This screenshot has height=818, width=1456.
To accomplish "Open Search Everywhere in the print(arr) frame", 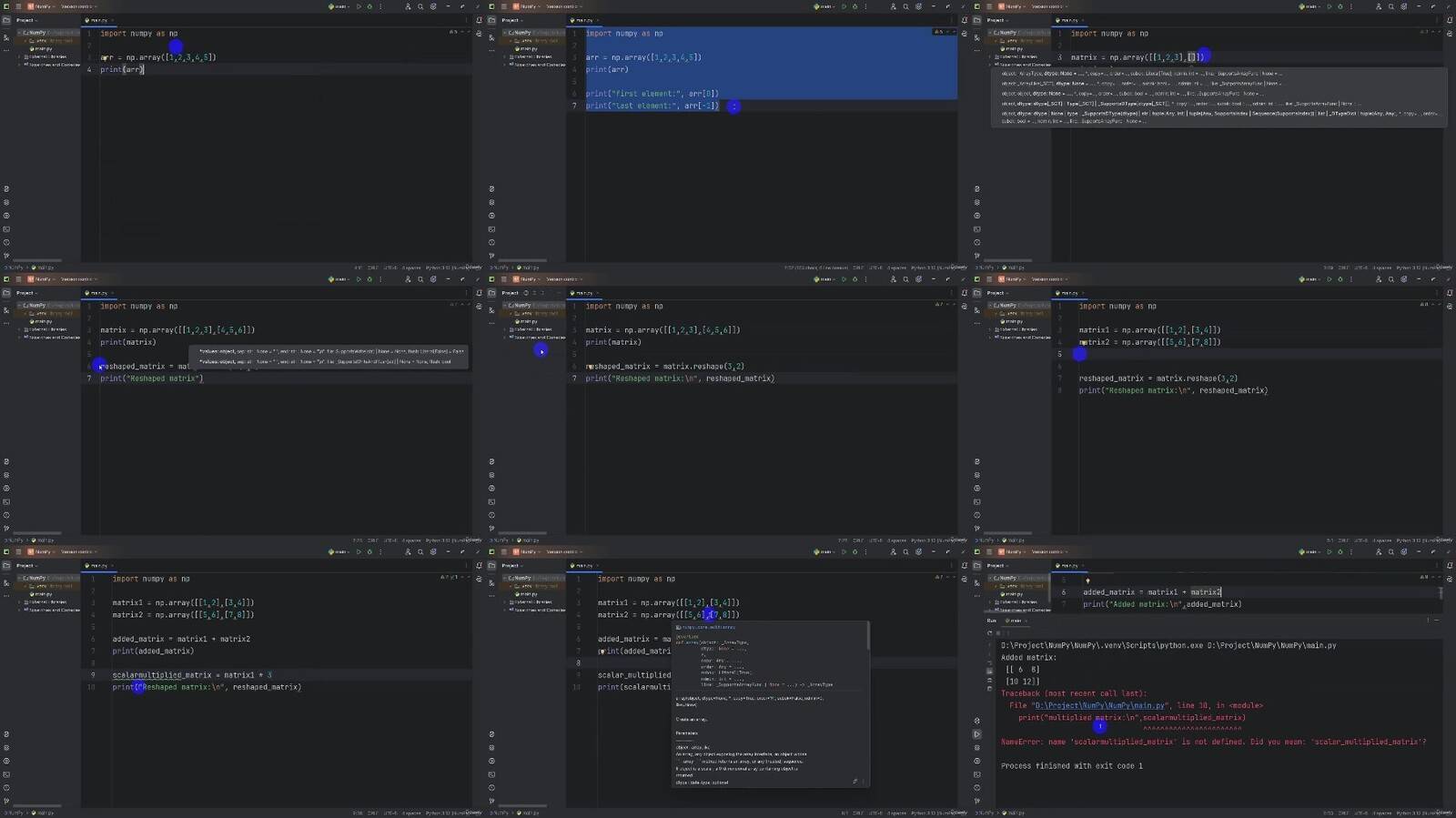I will pyautogui.click(x=420, y=6).
